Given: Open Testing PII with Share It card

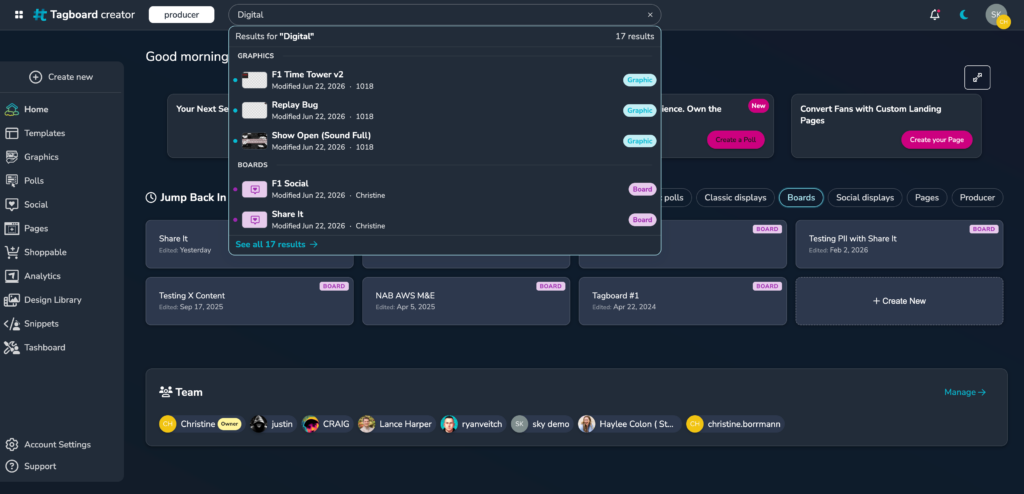Looking at the screenshot, I should pos(899,244).
